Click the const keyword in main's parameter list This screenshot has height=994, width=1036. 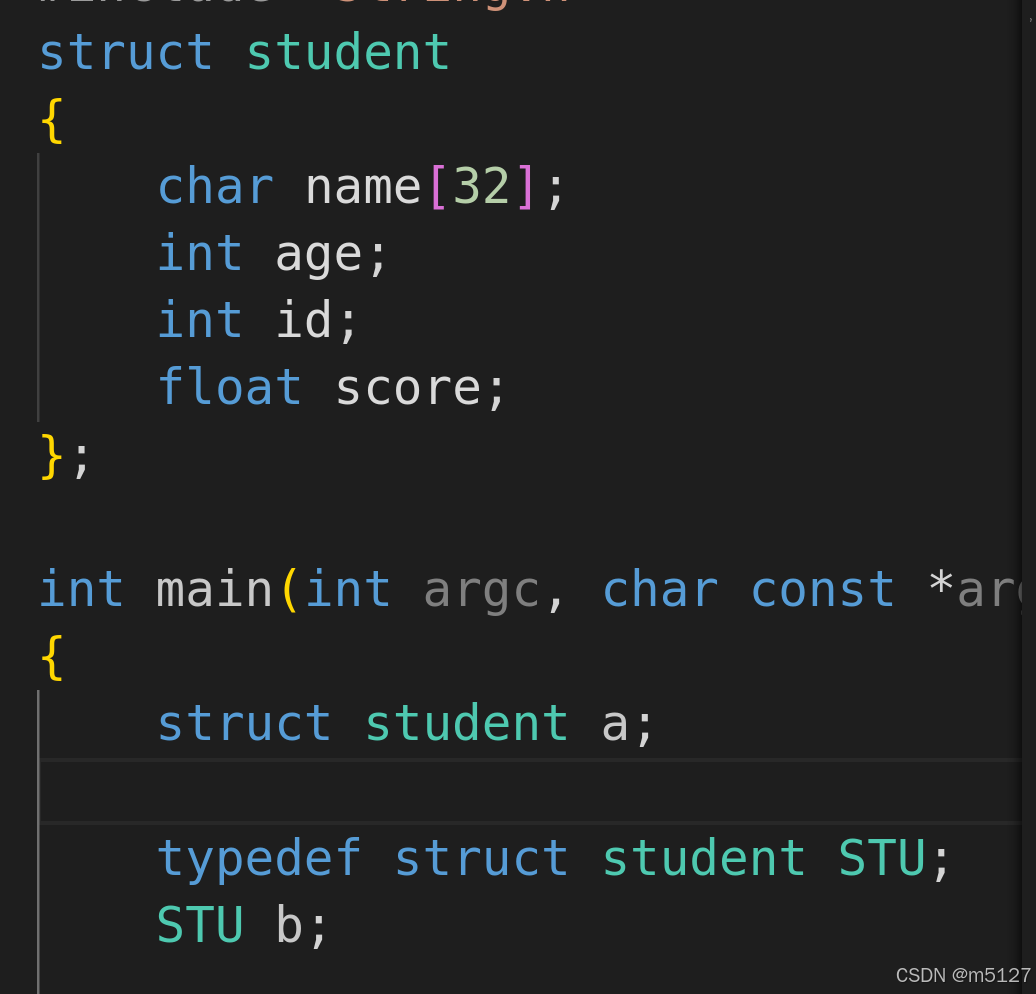tap(822, 589)
